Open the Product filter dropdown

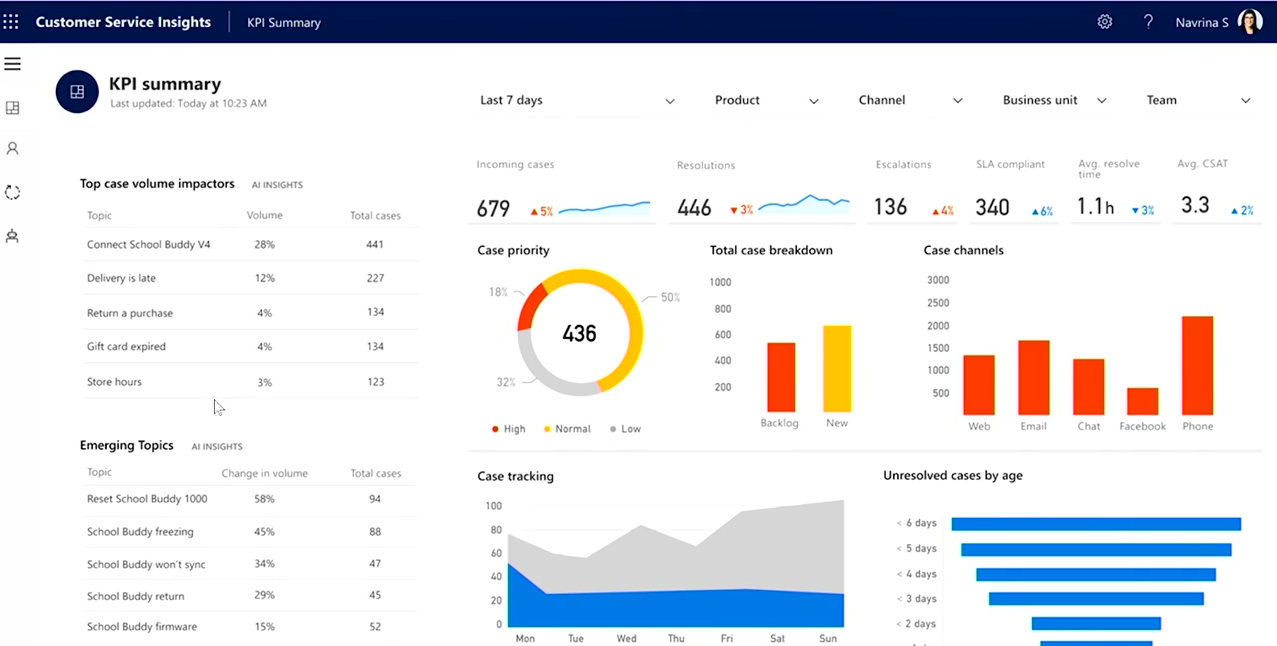[766, 100]
